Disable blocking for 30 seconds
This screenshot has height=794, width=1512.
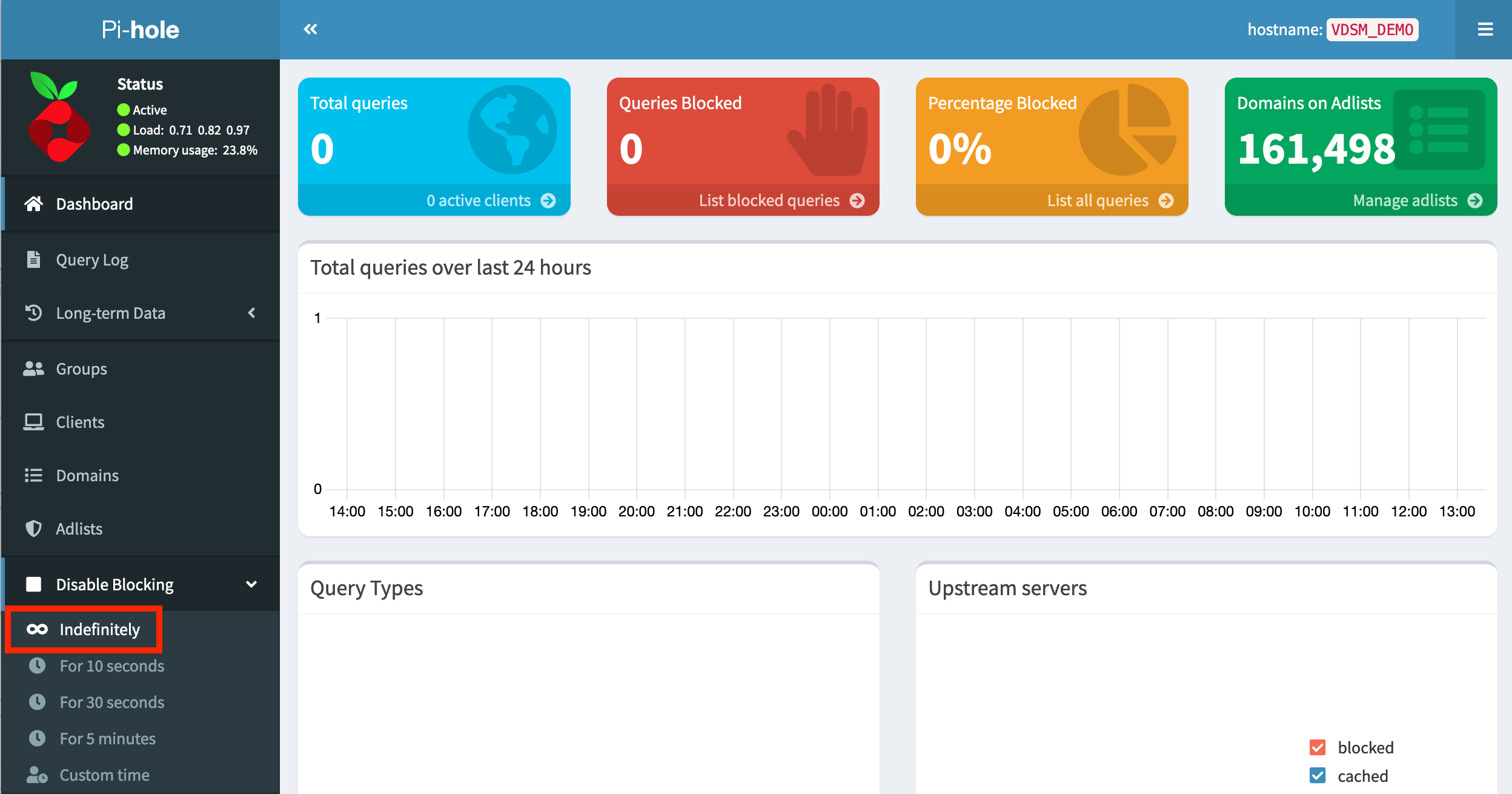click(x=111, y=702)
